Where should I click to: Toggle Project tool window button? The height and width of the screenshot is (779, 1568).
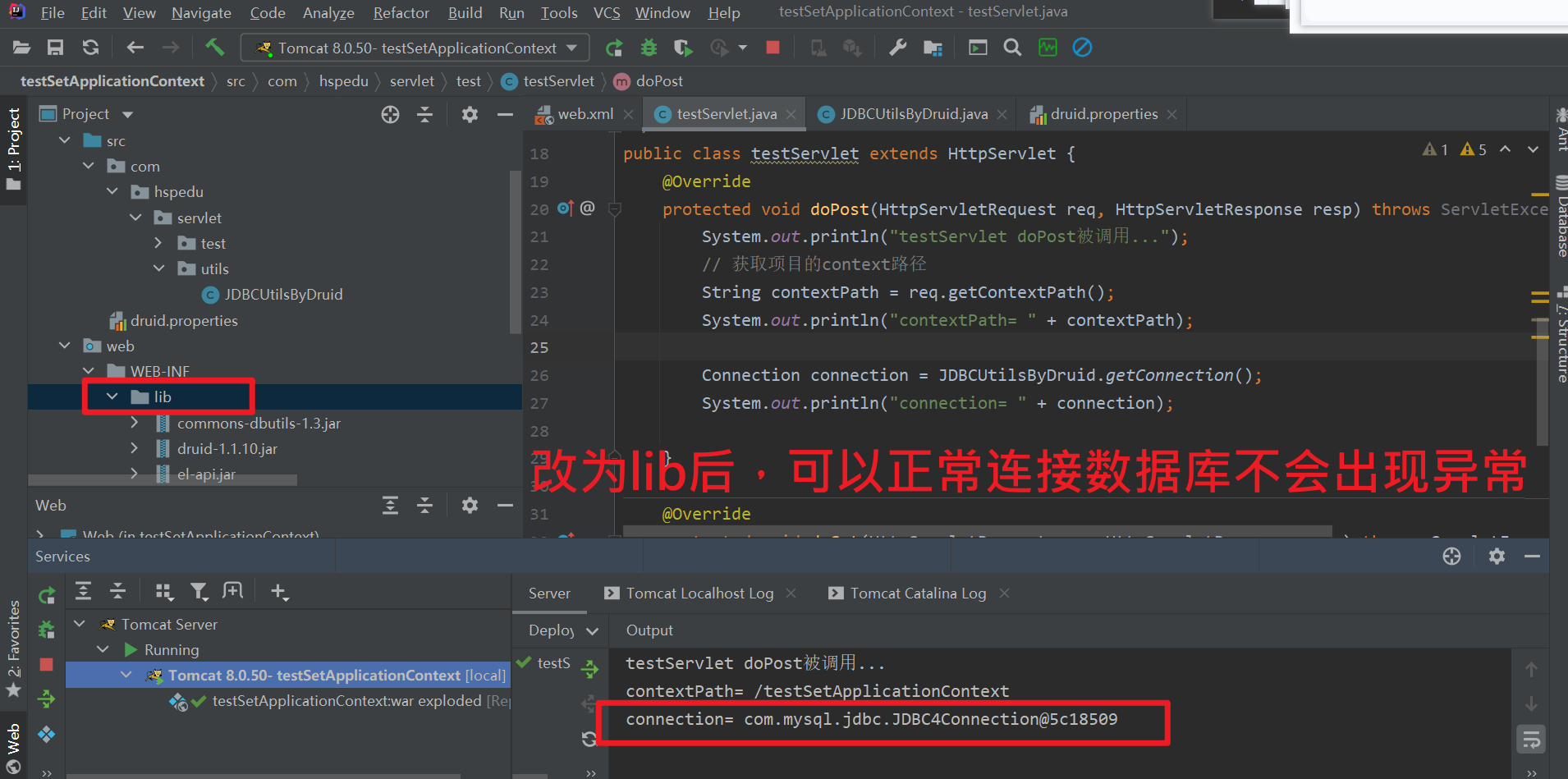pyautogui.click(x=14, y=149)
